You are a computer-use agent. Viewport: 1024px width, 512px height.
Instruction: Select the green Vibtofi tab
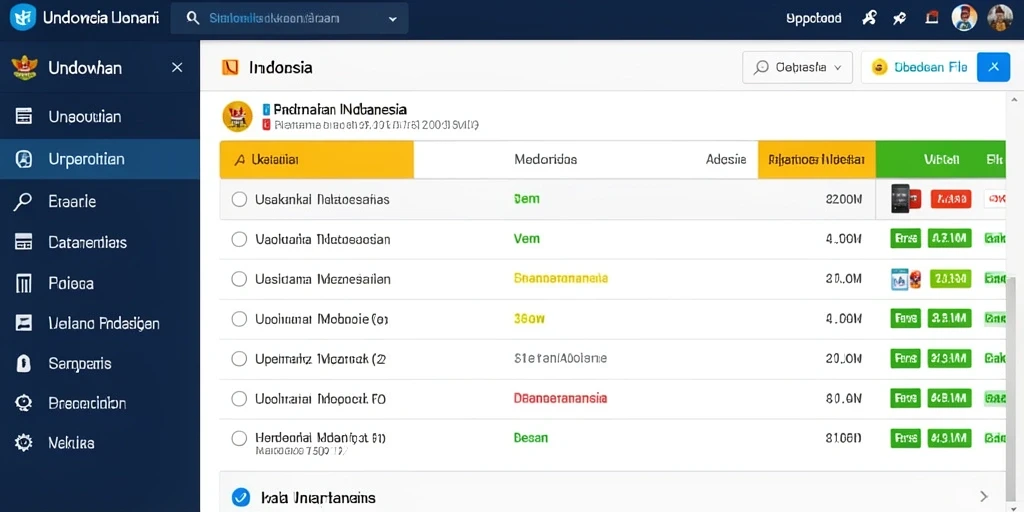pyautogui.click(x=940, y=159)
